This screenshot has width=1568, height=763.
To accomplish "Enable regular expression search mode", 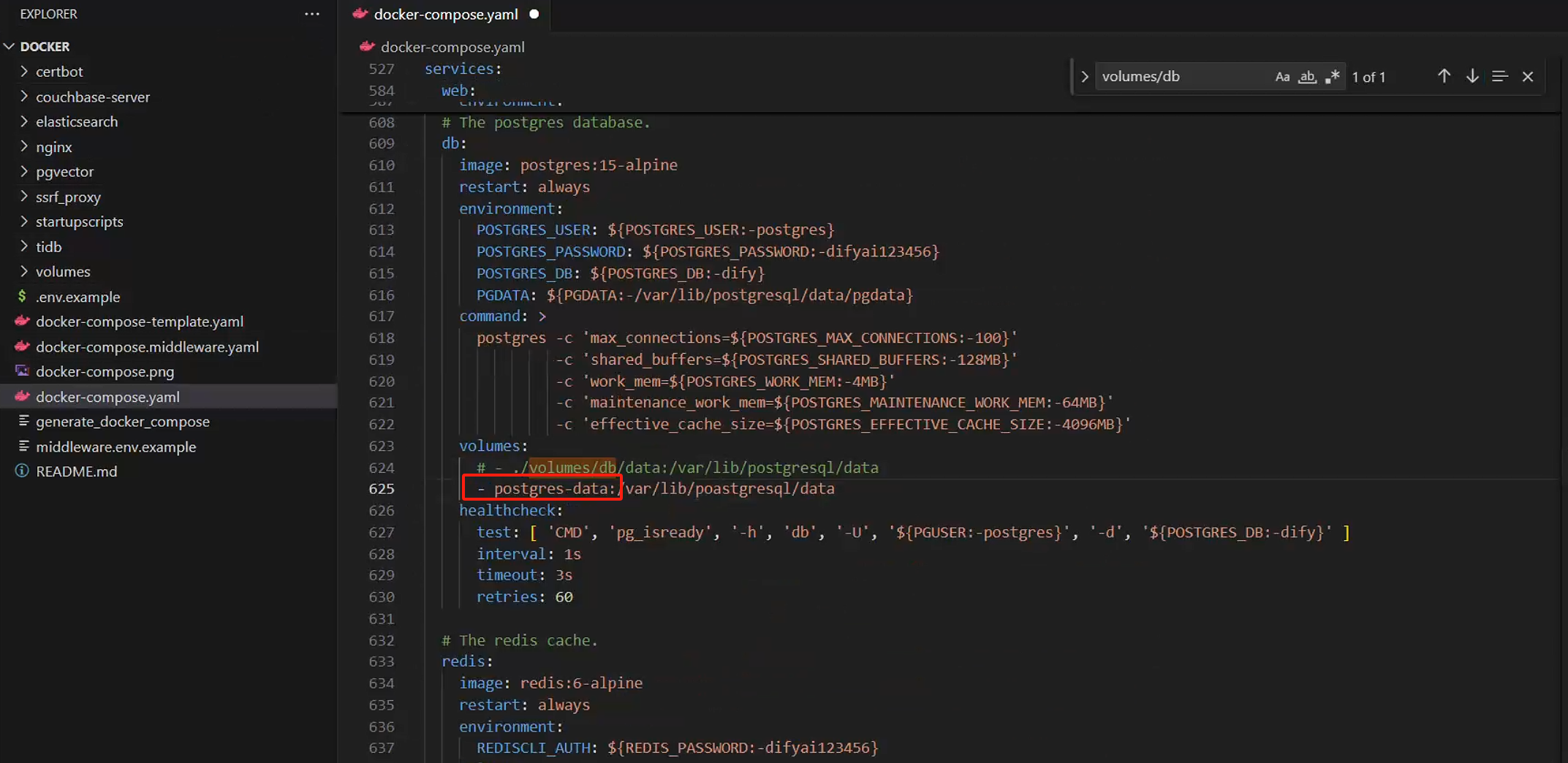I will tap(1333, 76).
